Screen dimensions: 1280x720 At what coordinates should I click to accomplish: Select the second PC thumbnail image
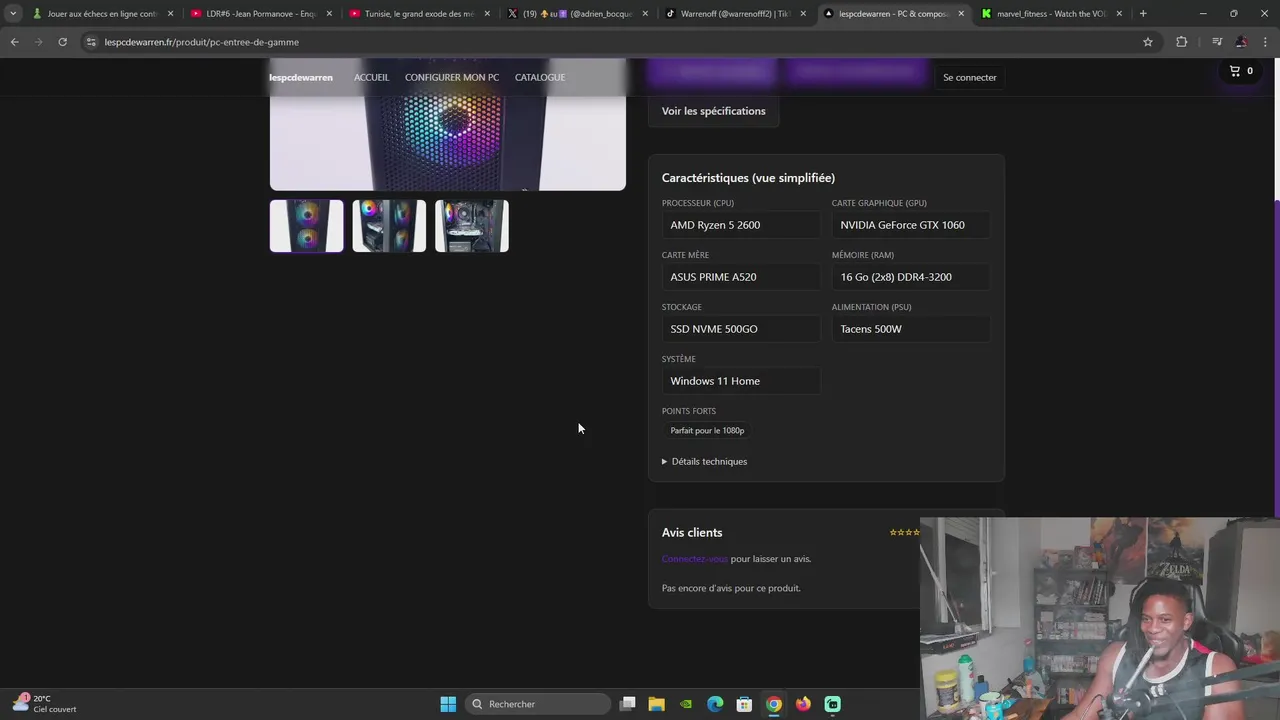pyautogui.click(x=389, y=225)
